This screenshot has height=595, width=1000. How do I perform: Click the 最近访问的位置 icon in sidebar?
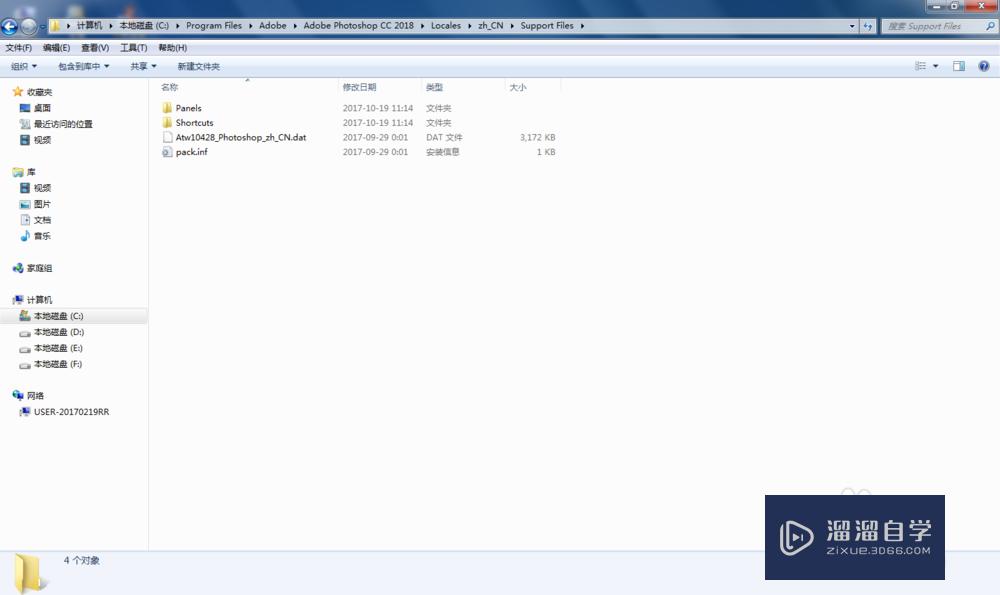tap(25, 124)
